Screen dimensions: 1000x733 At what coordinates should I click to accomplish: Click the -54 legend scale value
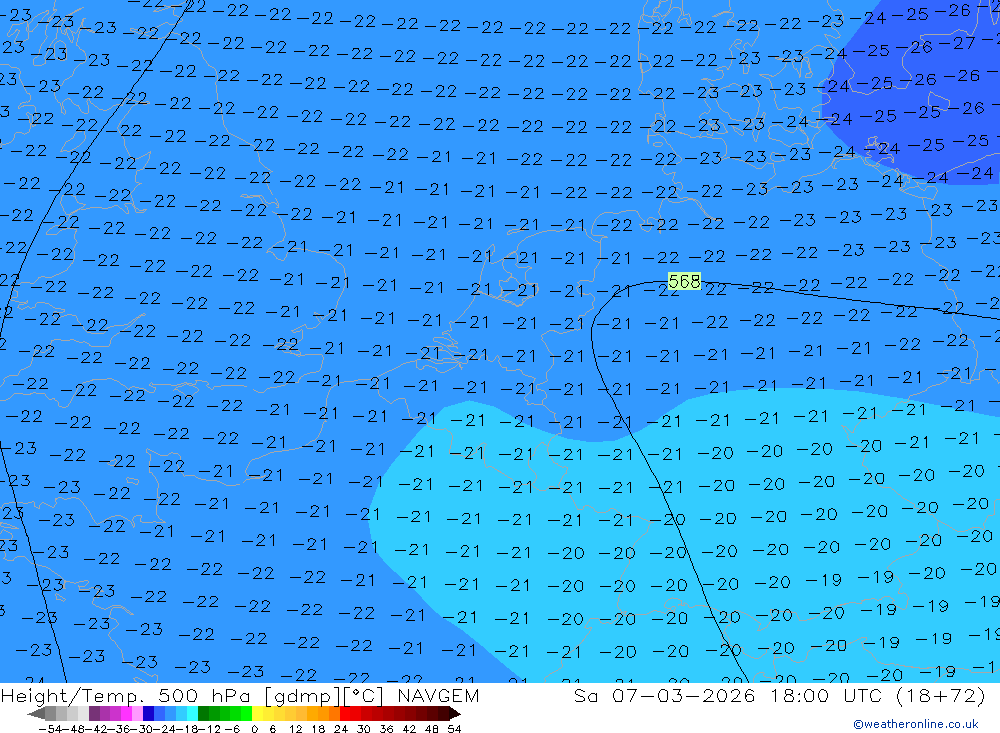50,729
